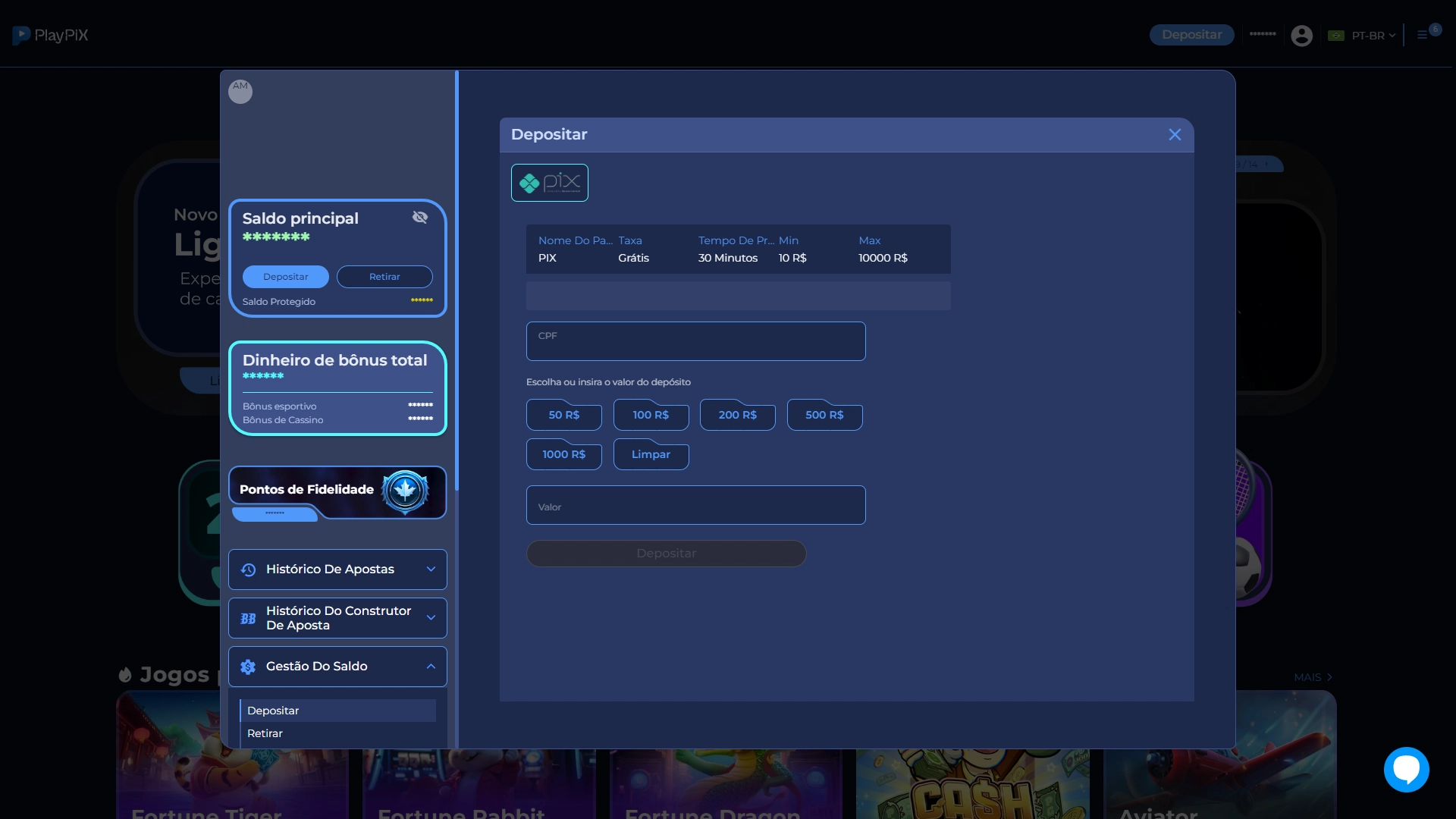Choose the 1000 R$ deposit amount

click(x=564, y=454)
